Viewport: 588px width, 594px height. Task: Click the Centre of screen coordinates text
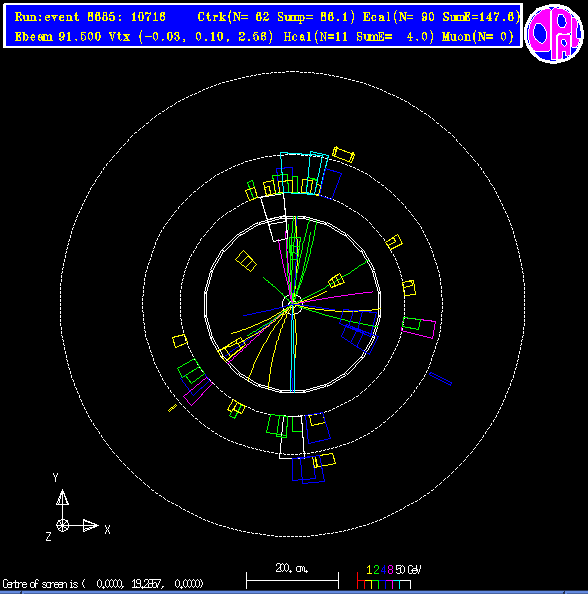coord(103,584)
